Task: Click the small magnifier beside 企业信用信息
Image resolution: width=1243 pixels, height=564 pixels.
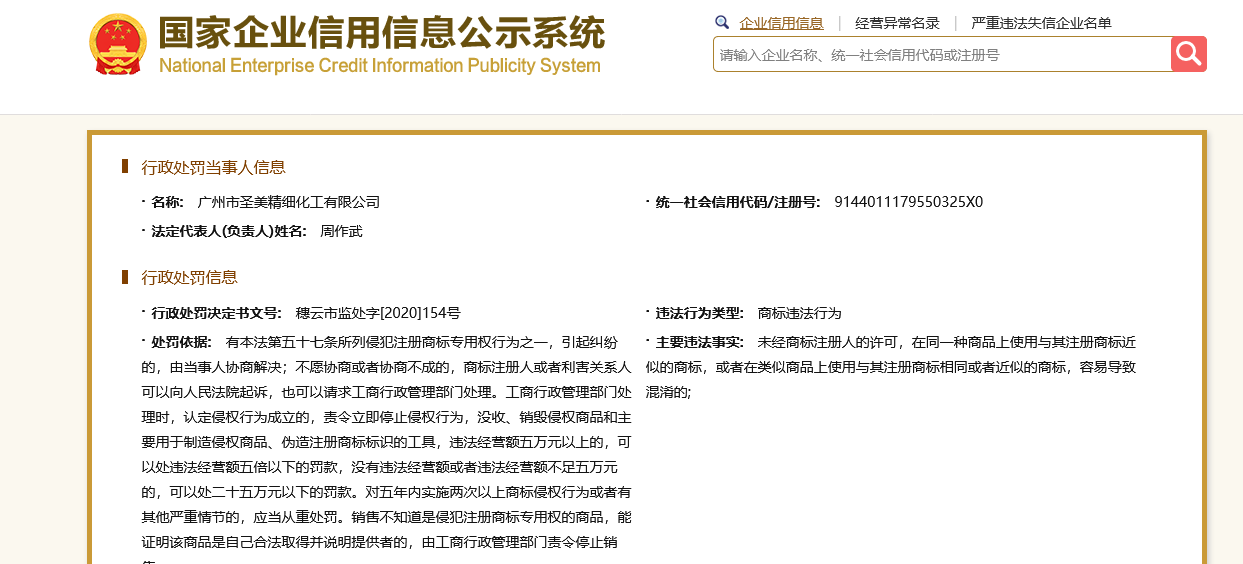Action: [722, 22]
